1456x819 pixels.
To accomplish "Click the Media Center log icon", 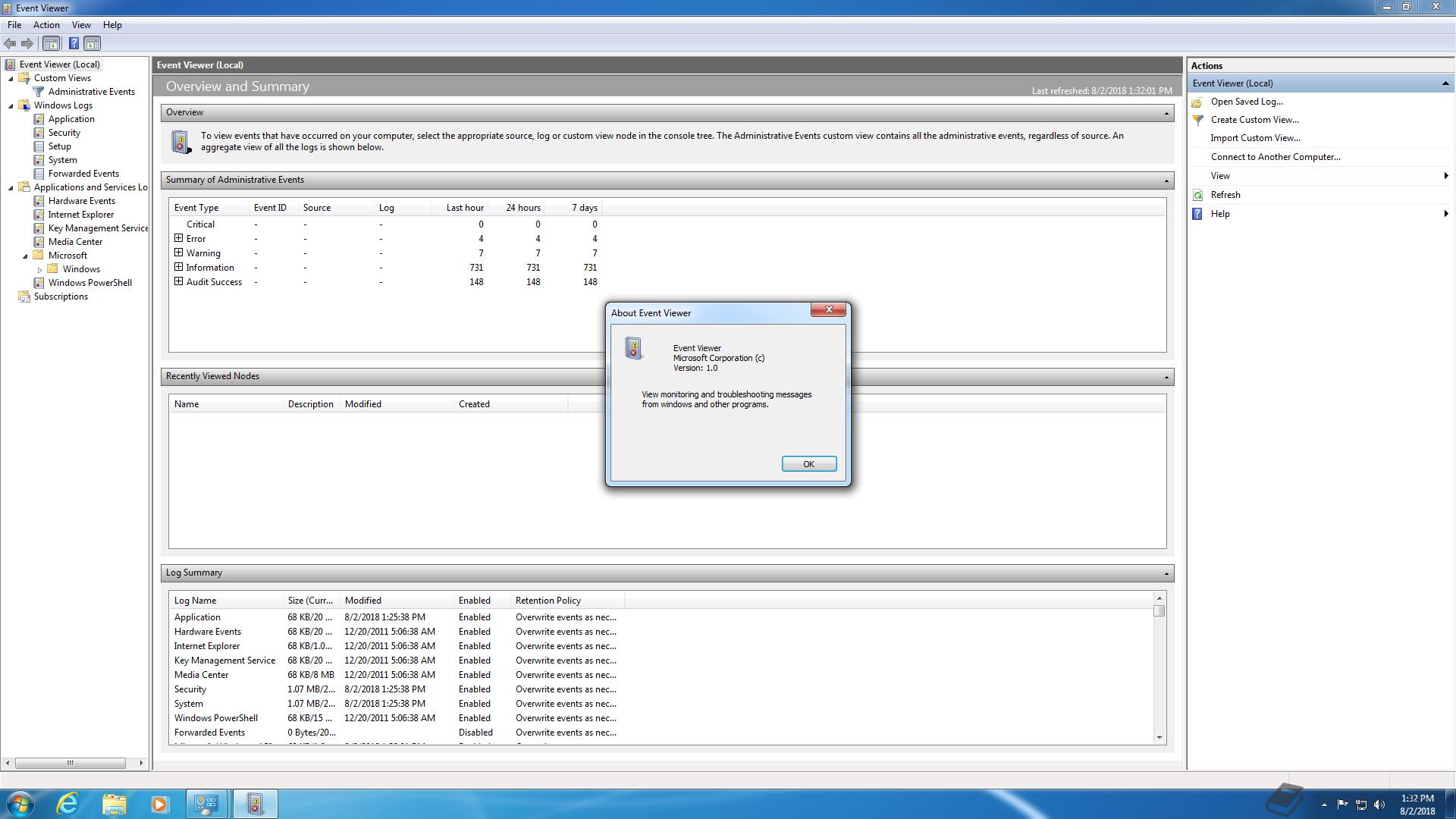I will [x=39, y=242].
